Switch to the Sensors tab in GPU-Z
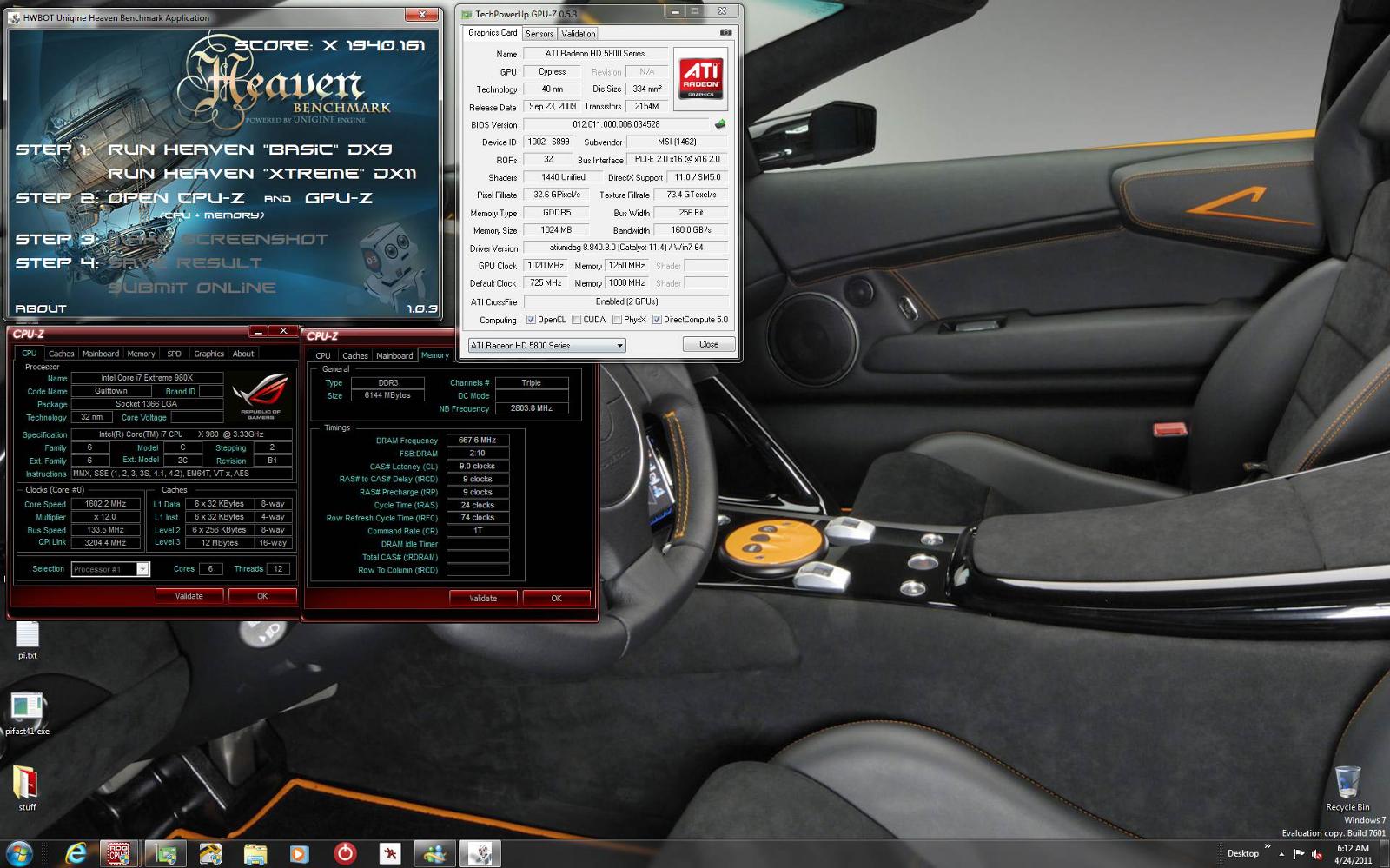This screenshot has width=1390, height=868. 539,34
